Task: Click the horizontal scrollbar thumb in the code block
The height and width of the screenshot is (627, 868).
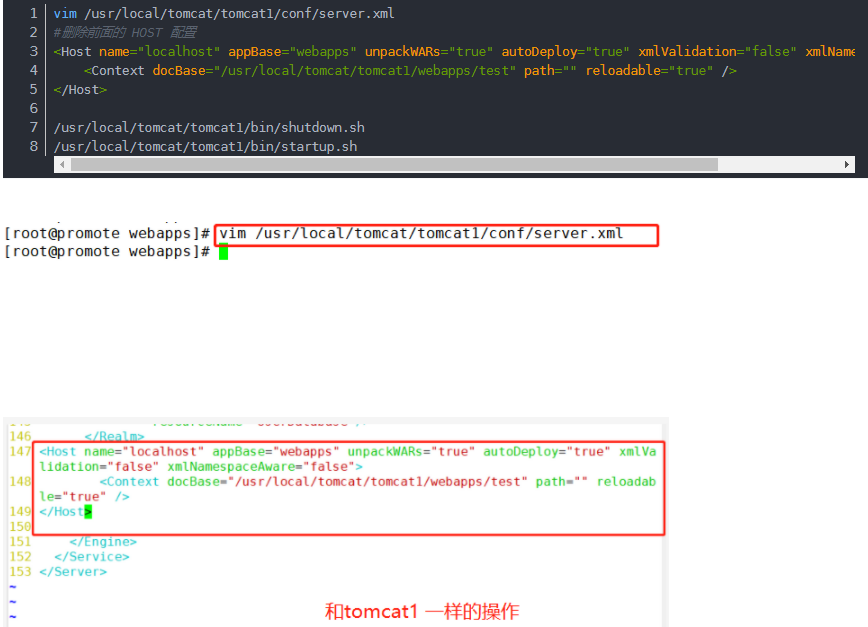Action: 394,164
